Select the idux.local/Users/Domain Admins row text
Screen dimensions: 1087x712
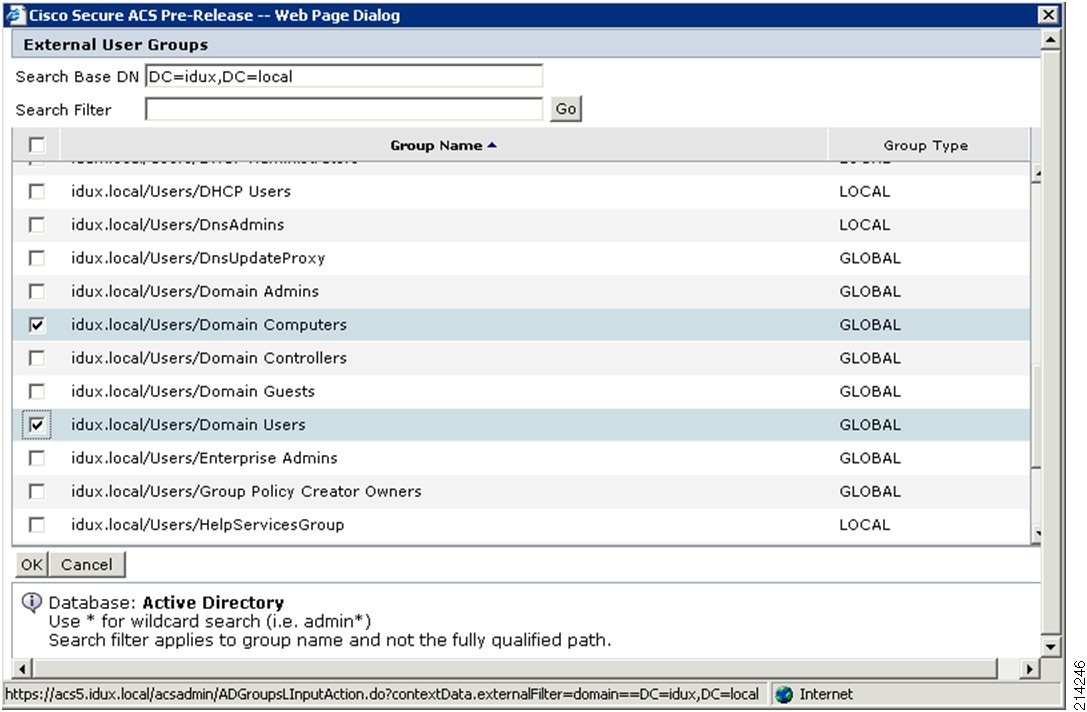pos(195,291)
